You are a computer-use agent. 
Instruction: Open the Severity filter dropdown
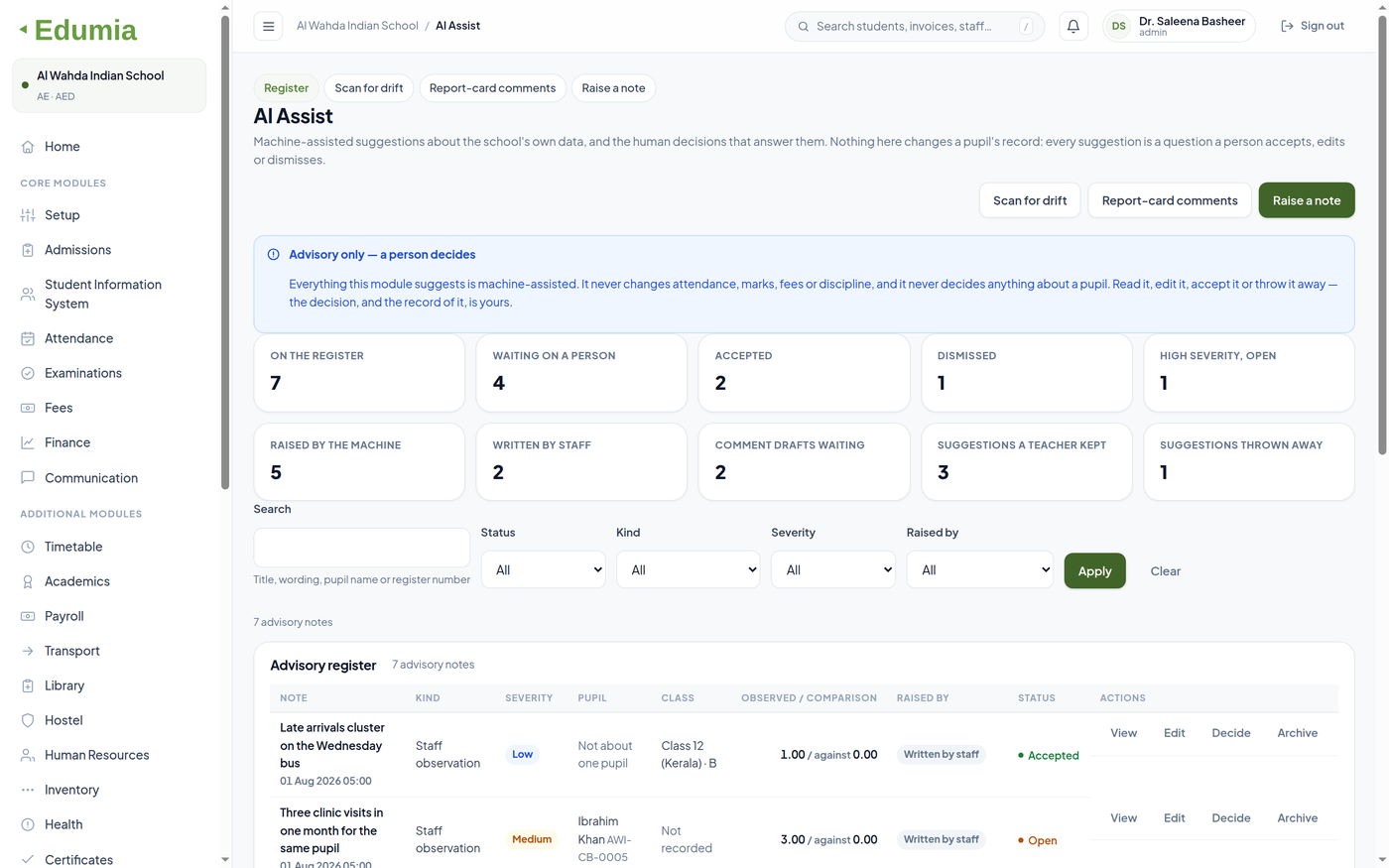833,569
